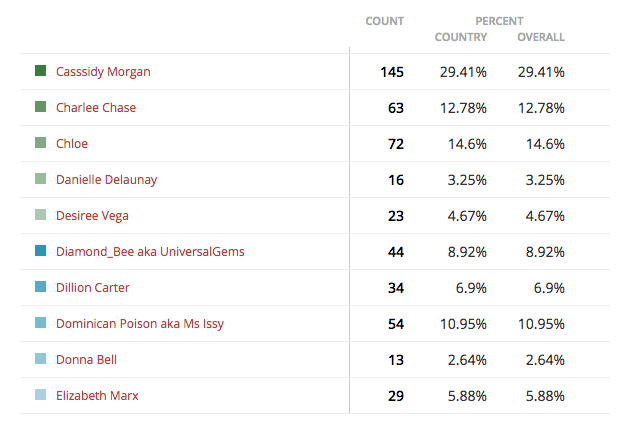Open the Charlee Chase link
This screenshot has height=426, width=627.
[96, 108]
